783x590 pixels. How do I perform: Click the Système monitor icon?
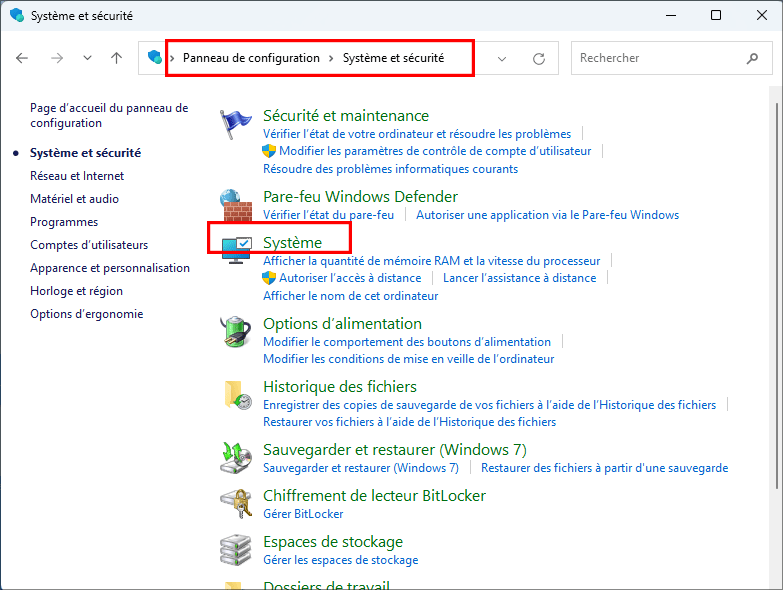point(236,250)
